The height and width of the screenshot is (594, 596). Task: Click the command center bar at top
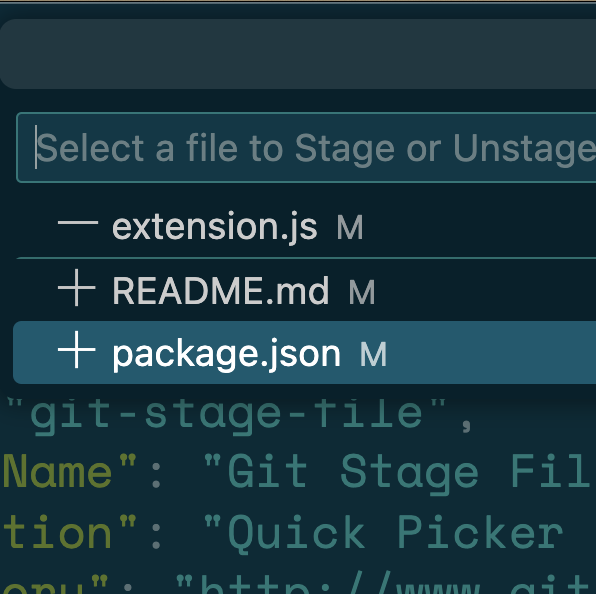(x=298, y=54)
